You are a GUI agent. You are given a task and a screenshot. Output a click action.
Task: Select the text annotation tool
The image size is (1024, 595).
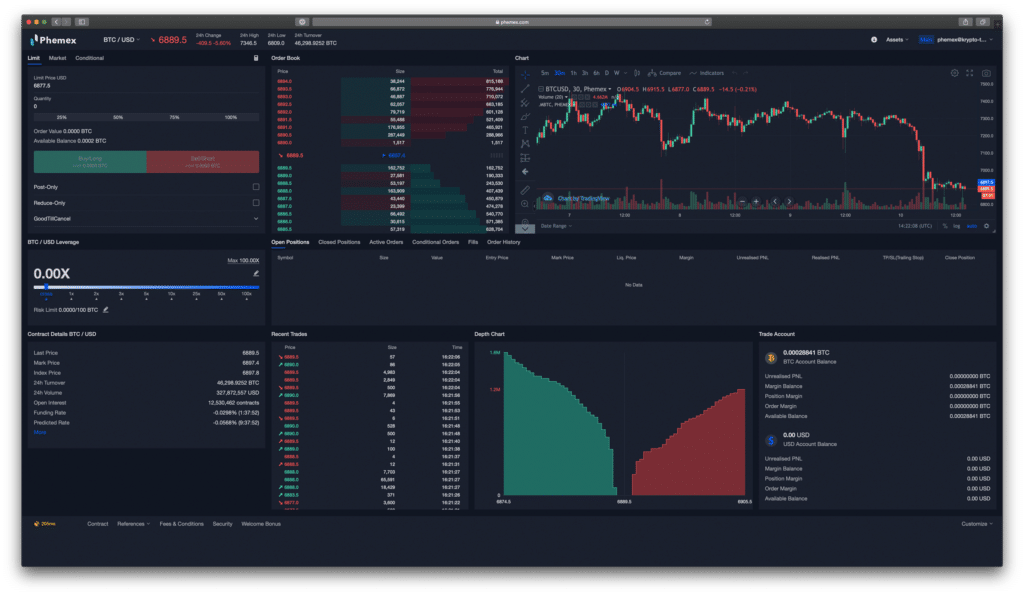point(525,130)
